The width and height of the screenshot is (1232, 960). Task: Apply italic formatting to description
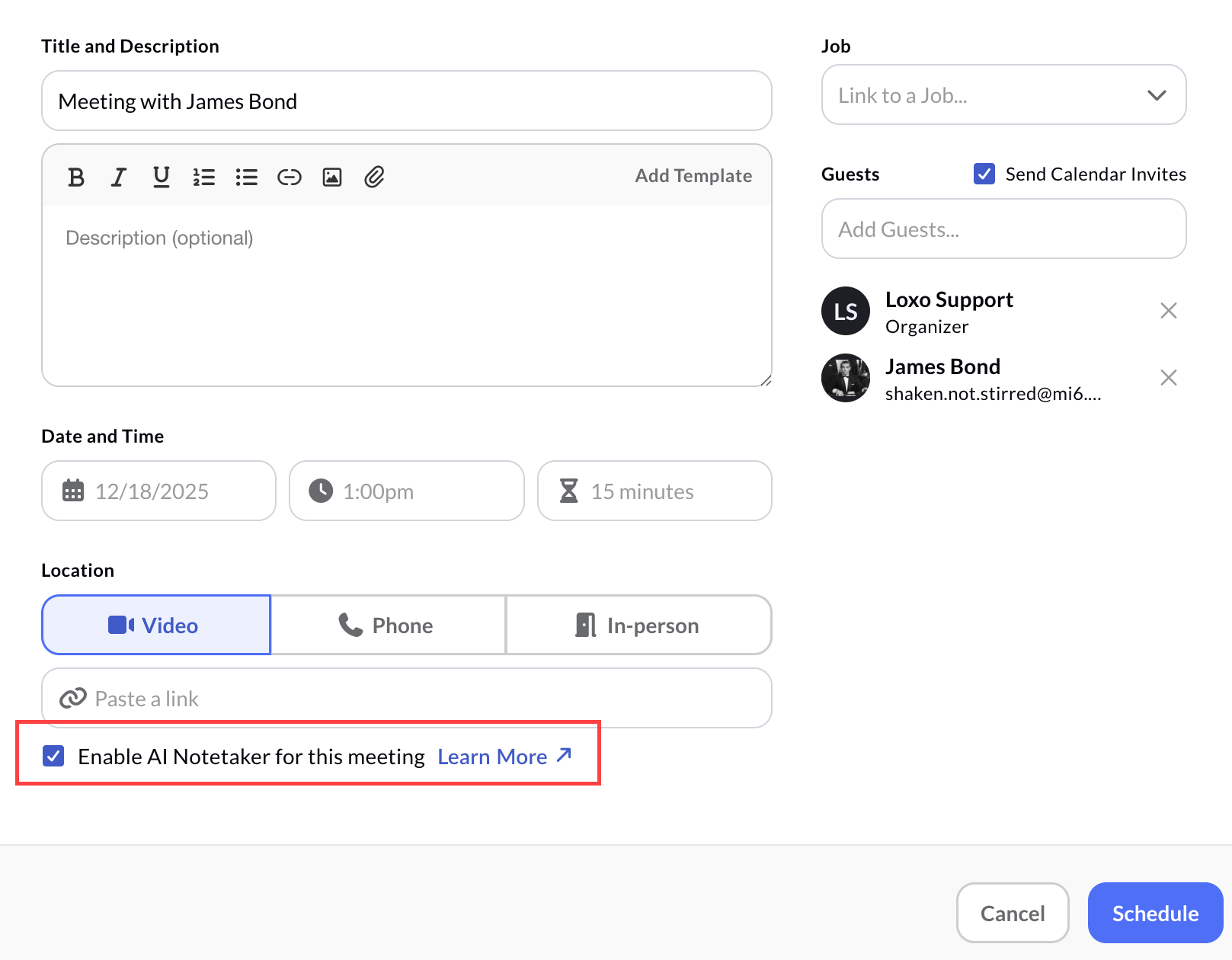coord(118,177)
